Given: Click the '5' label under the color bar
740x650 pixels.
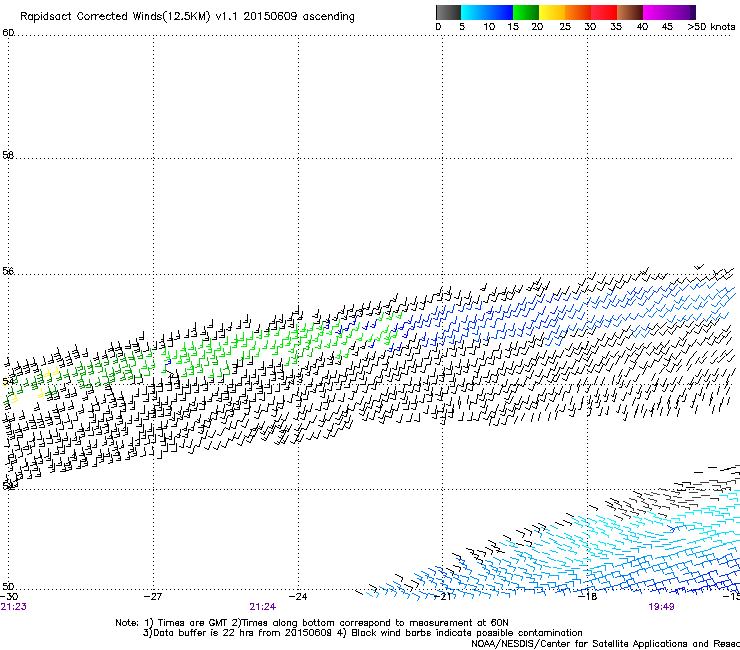Looking at the screenshot, I should coord(462,27).
